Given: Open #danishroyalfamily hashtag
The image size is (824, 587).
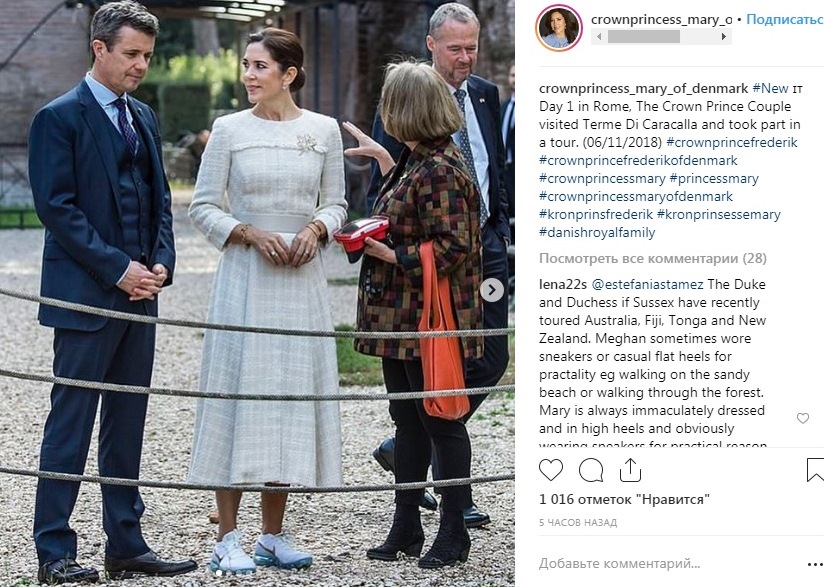Looking at the screenshot, I should (x=597, y=232).
